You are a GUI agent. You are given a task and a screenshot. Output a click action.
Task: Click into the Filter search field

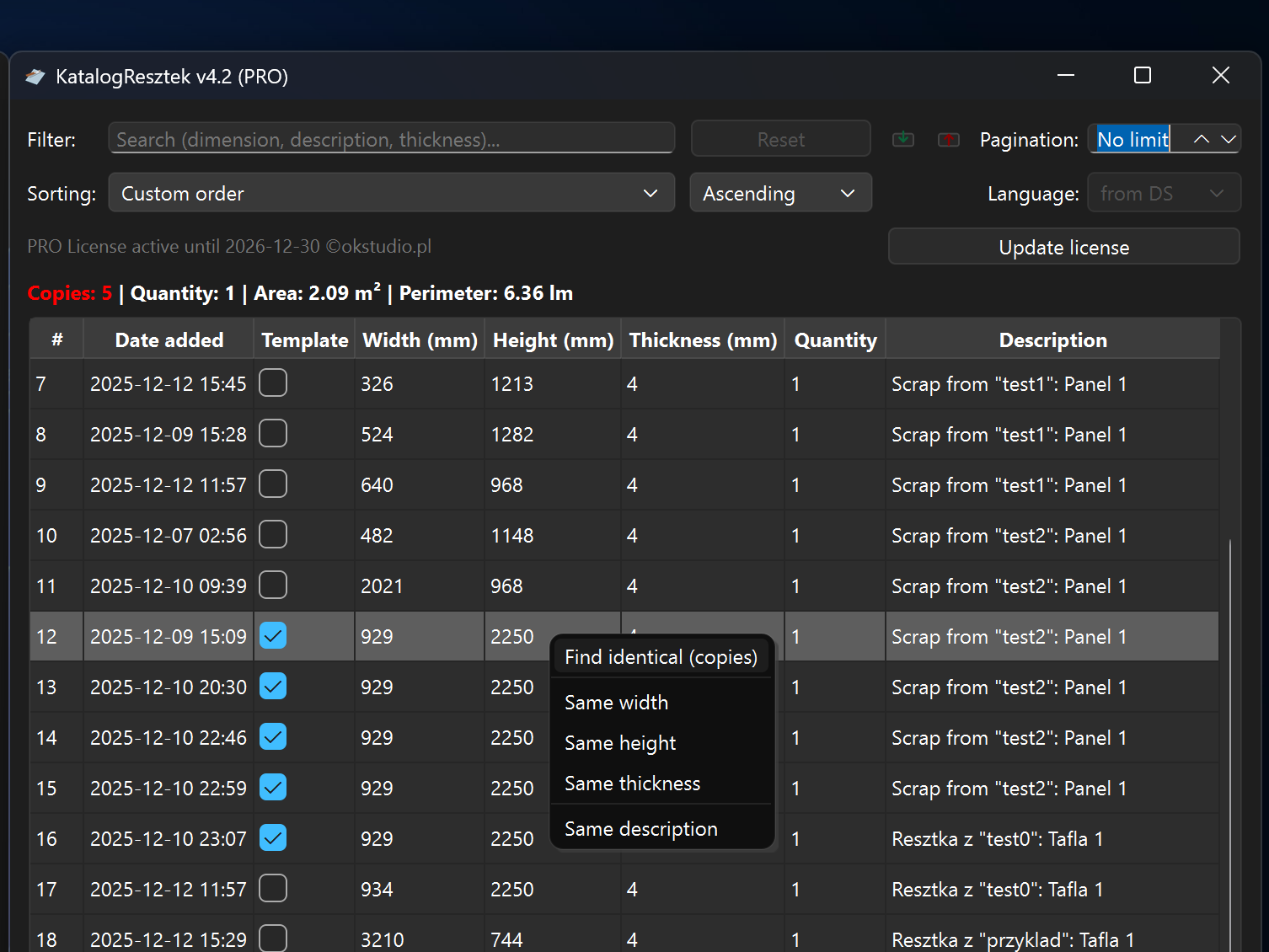[391, 139]
